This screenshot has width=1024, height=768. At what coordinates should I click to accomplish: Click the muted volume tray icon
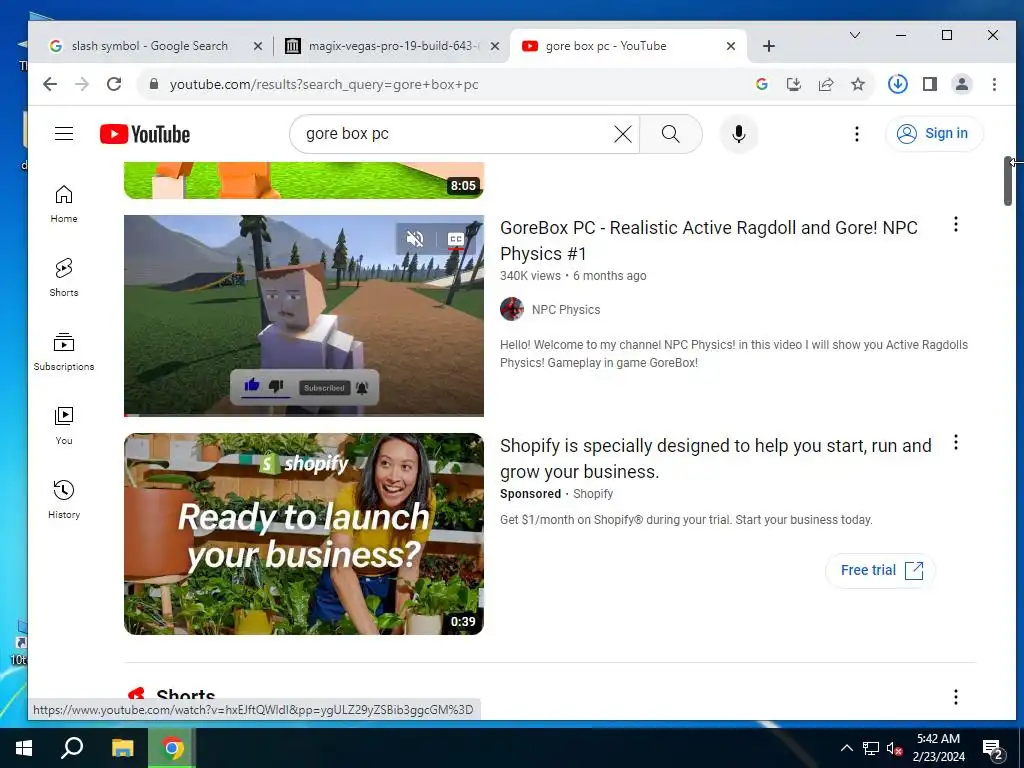tap(895, 748)
